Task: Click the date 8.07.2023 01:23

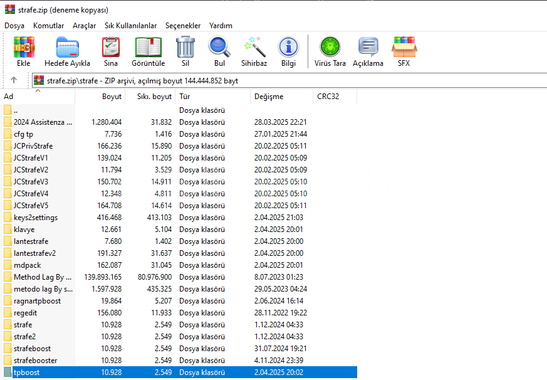Action: coord(279,277)
